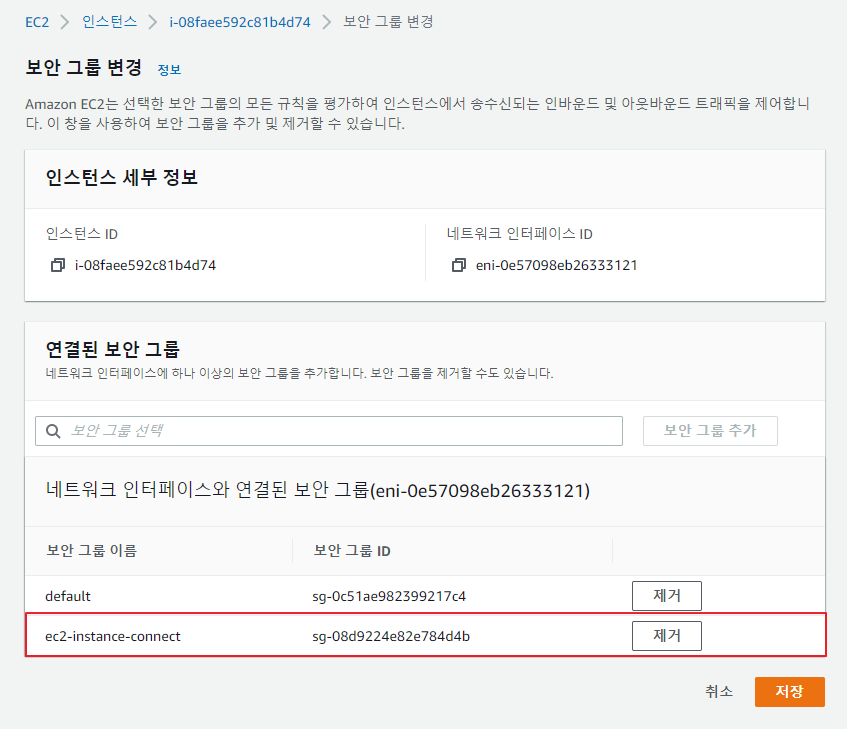Remove the ec2-instance-connect security group

[666, 636]
